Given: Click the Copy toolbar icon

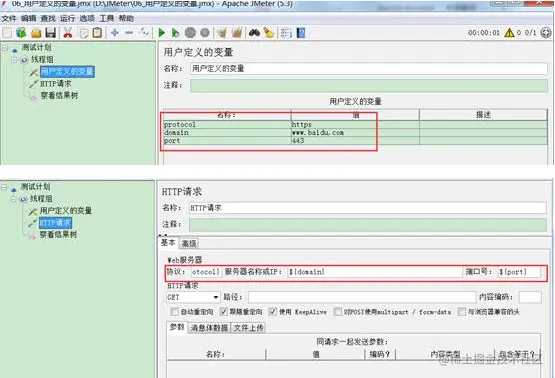Looking at the screenshot, I should click(x=84, y=33).
